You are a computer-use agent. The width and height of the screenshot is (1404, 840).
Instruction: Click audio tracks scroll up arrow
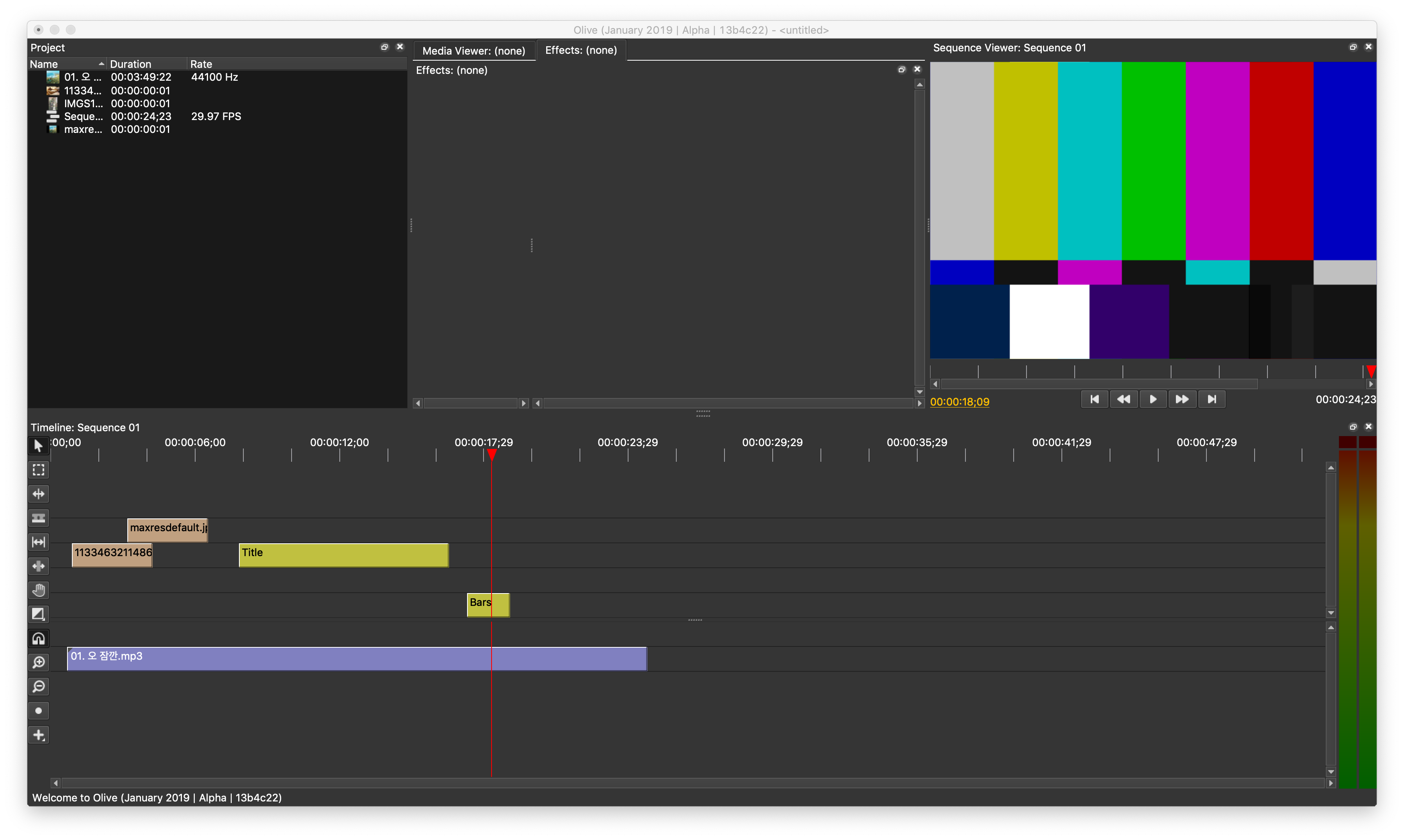pyautogui.click(x=1332, y=628)
